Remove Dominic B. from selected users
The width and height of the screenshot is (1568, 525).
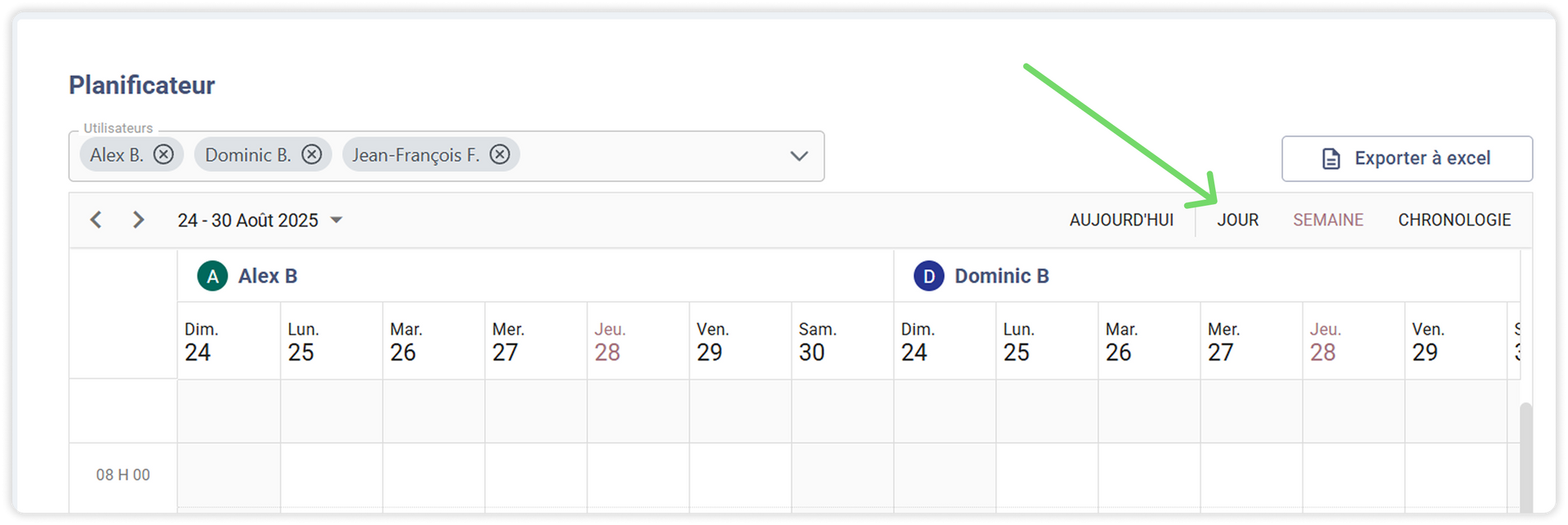coord(311,154)
